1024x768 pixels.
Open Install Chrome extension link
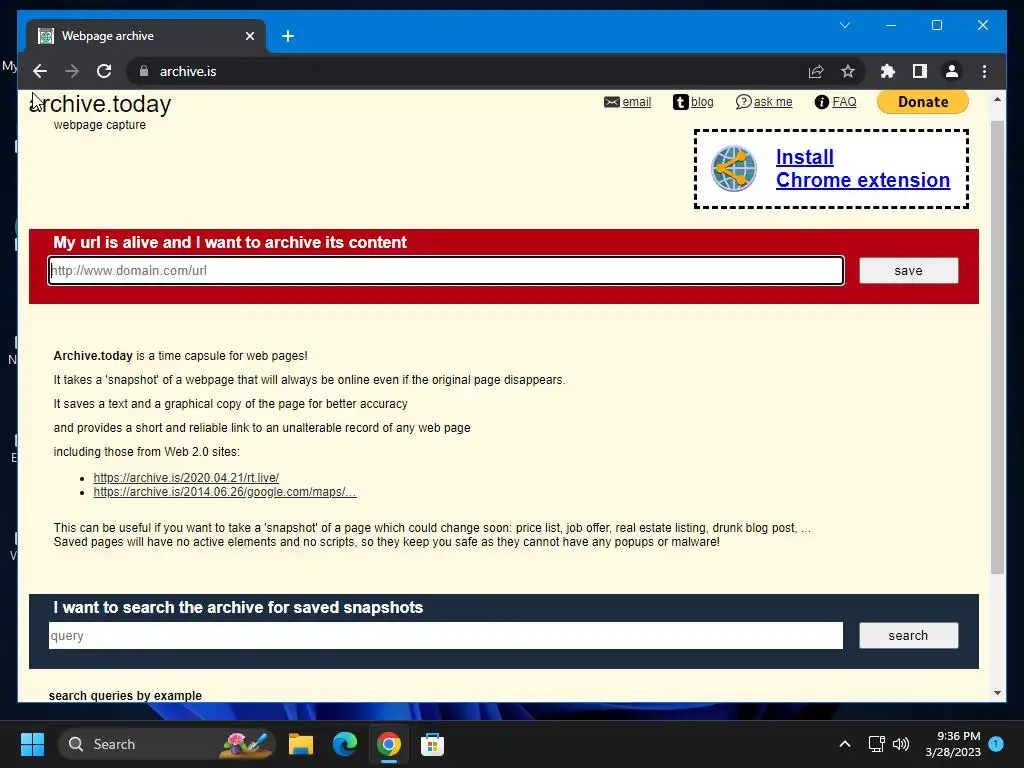point(862,168)
